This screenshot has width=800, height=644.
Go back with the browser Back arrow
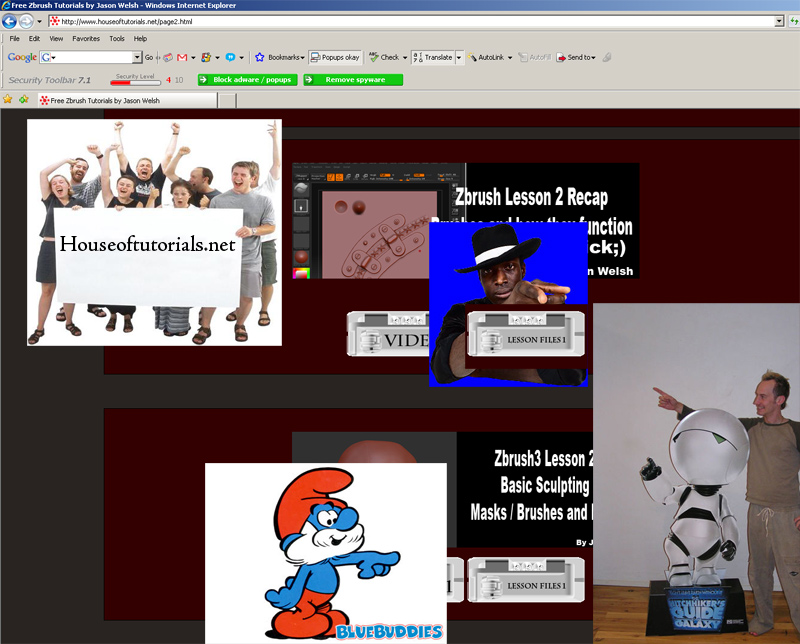pos(9,21)
